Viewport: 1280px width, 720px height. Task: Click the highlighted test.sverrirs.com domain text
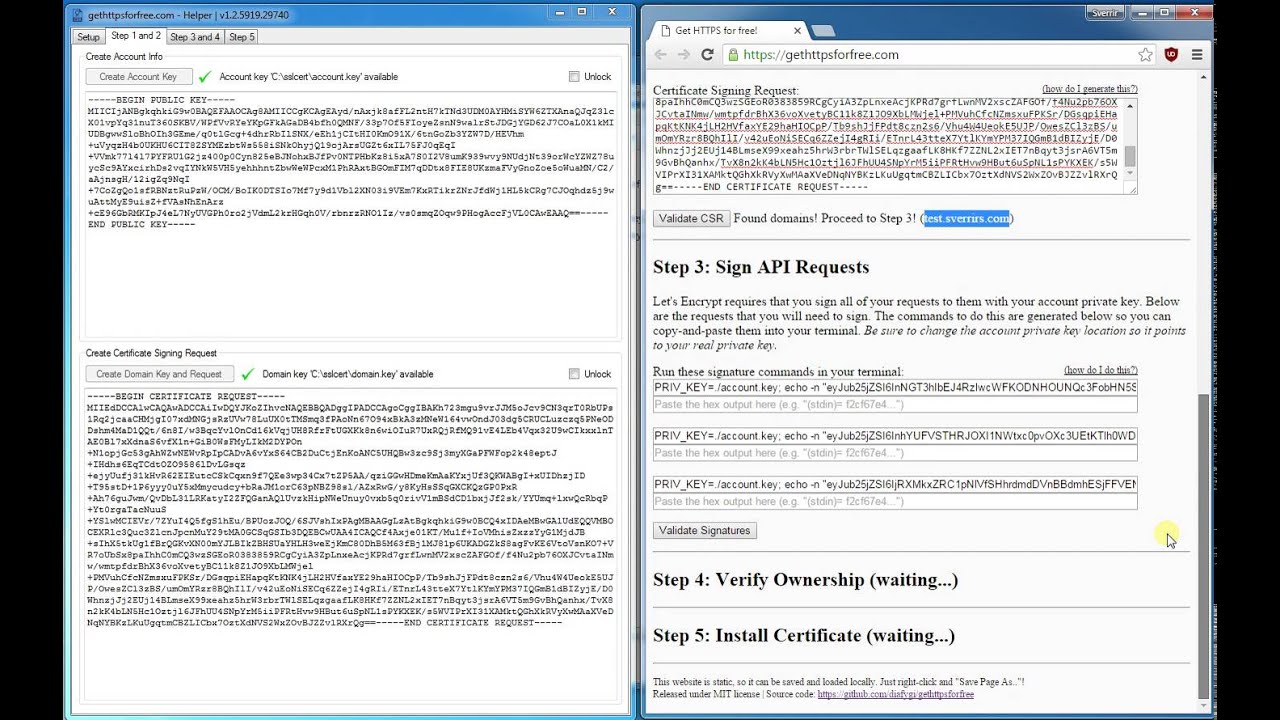(x=966, y=218)
